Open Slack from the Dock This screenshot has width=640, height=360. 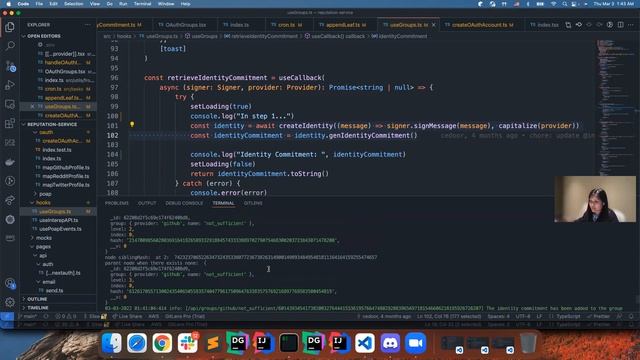tap(187, 343)
